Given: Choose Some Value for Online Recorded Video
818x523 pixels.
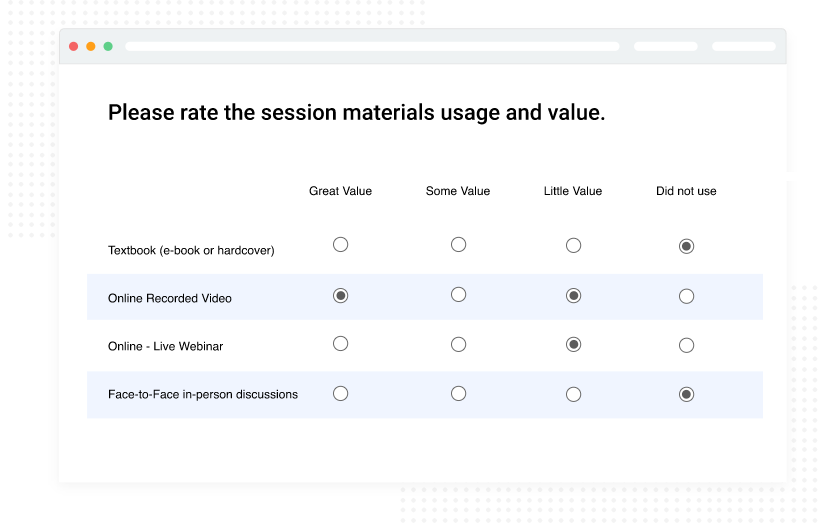Looking at the screenshot, I should coord(458,295).
